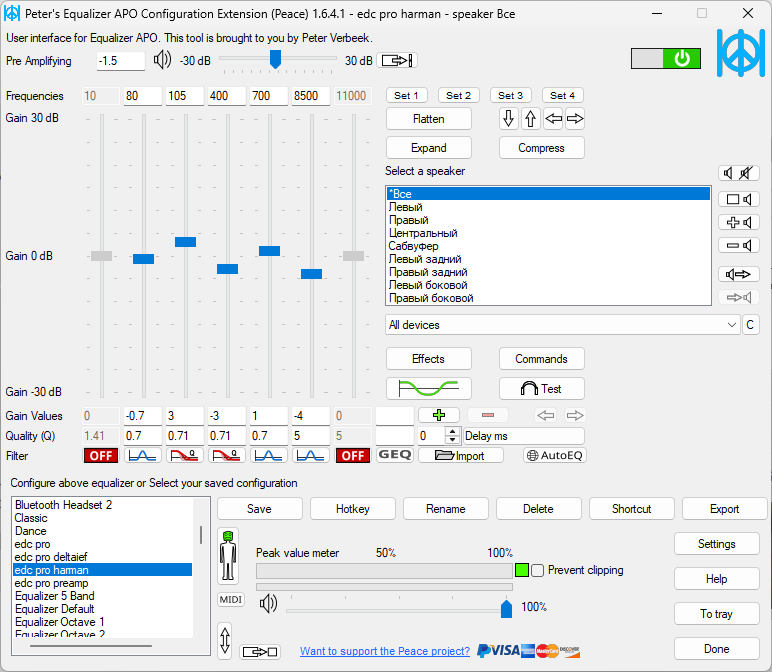Click the arrow button beside 30 dB

point(397,61)
